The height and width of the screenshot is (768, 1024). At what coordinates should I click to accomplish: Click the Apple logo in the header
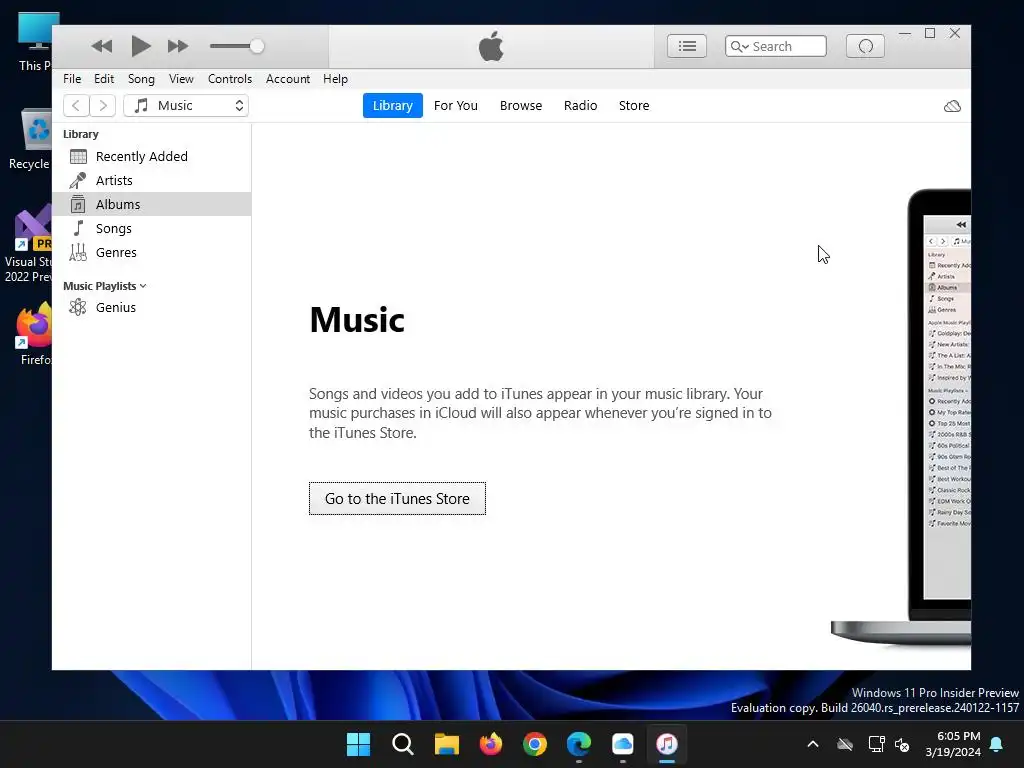(x=491, y=46)
